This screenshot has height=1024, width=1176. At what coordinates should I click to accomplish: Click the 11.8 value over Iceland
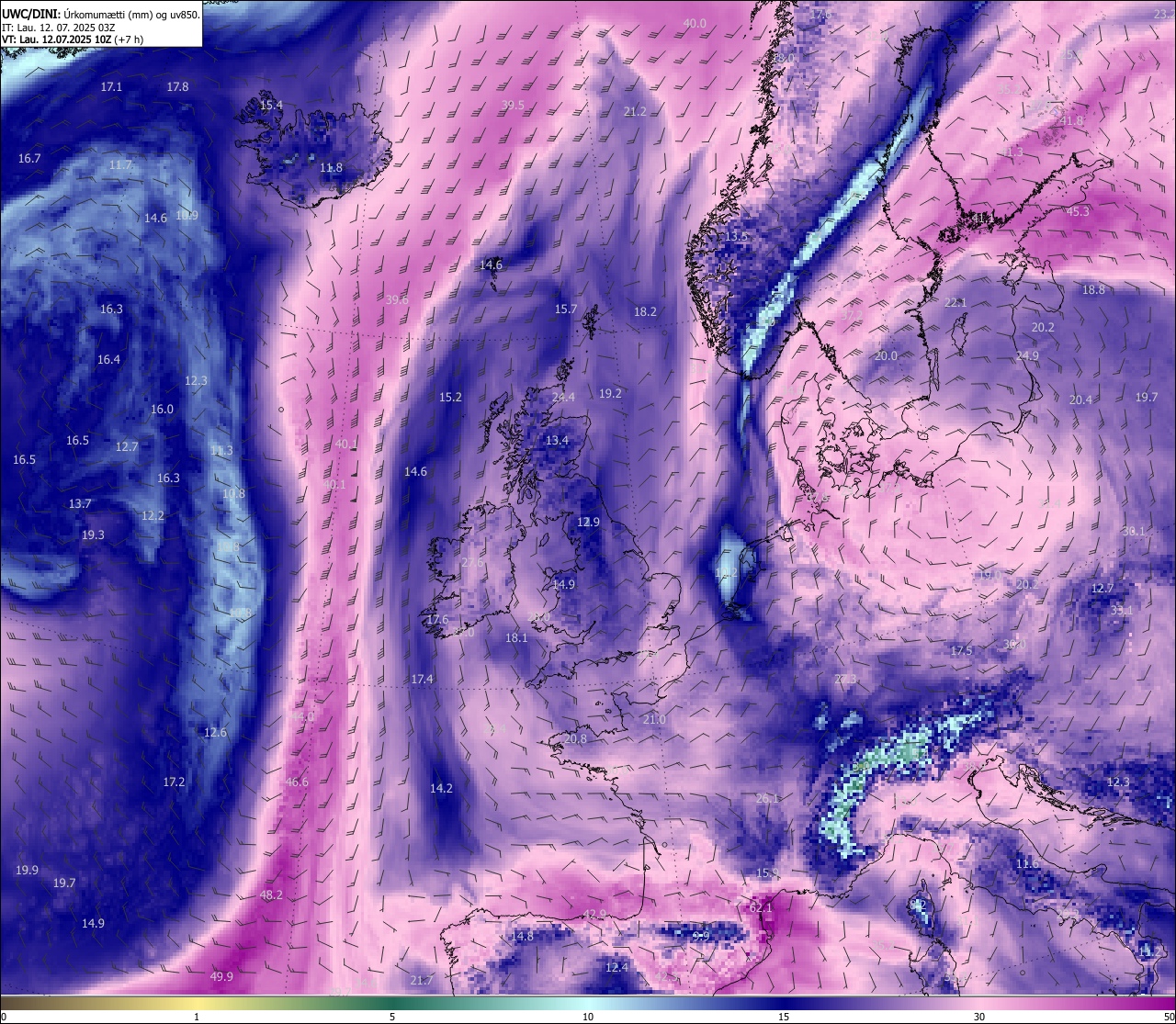(x=331, y=167)
